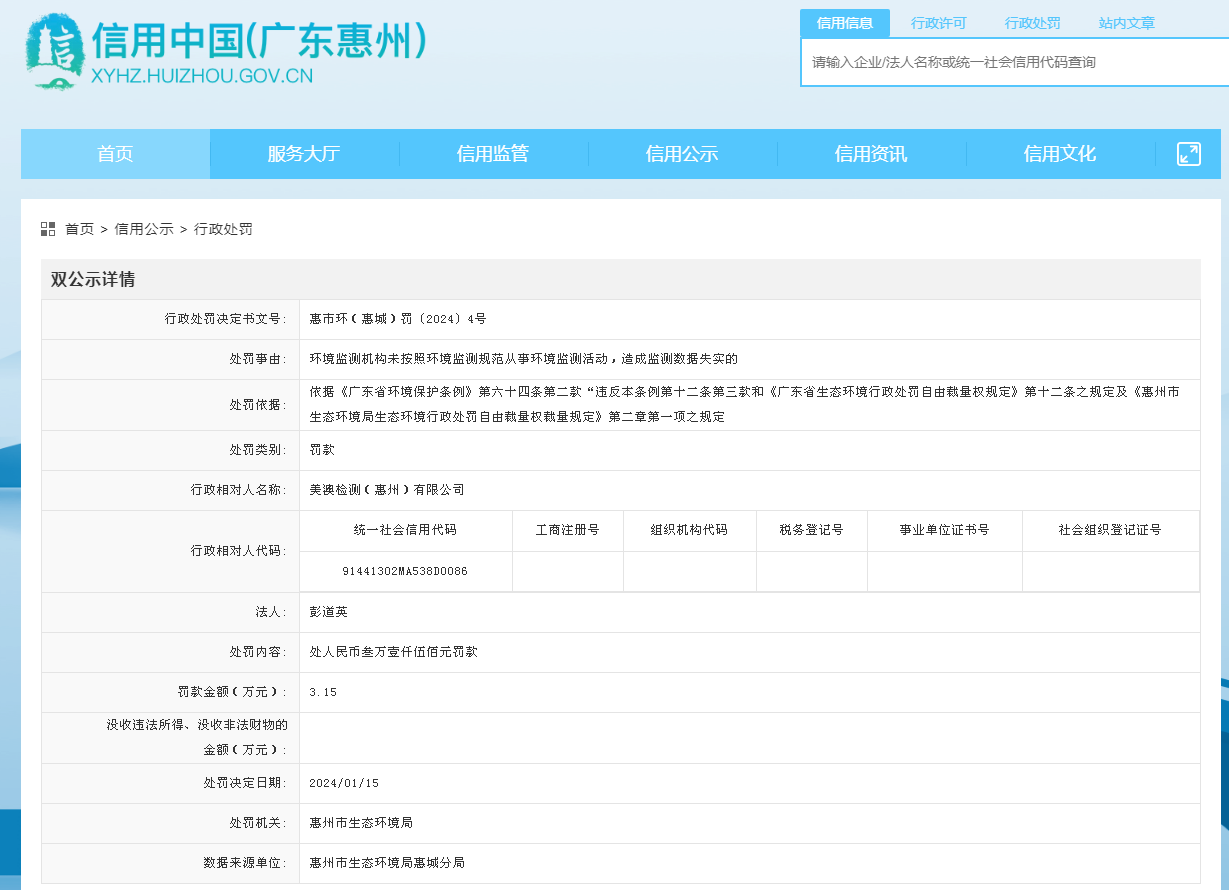Click the 处罚事由 label
Viewport: 1229px width, 890px height.
(x=258, y=358)
